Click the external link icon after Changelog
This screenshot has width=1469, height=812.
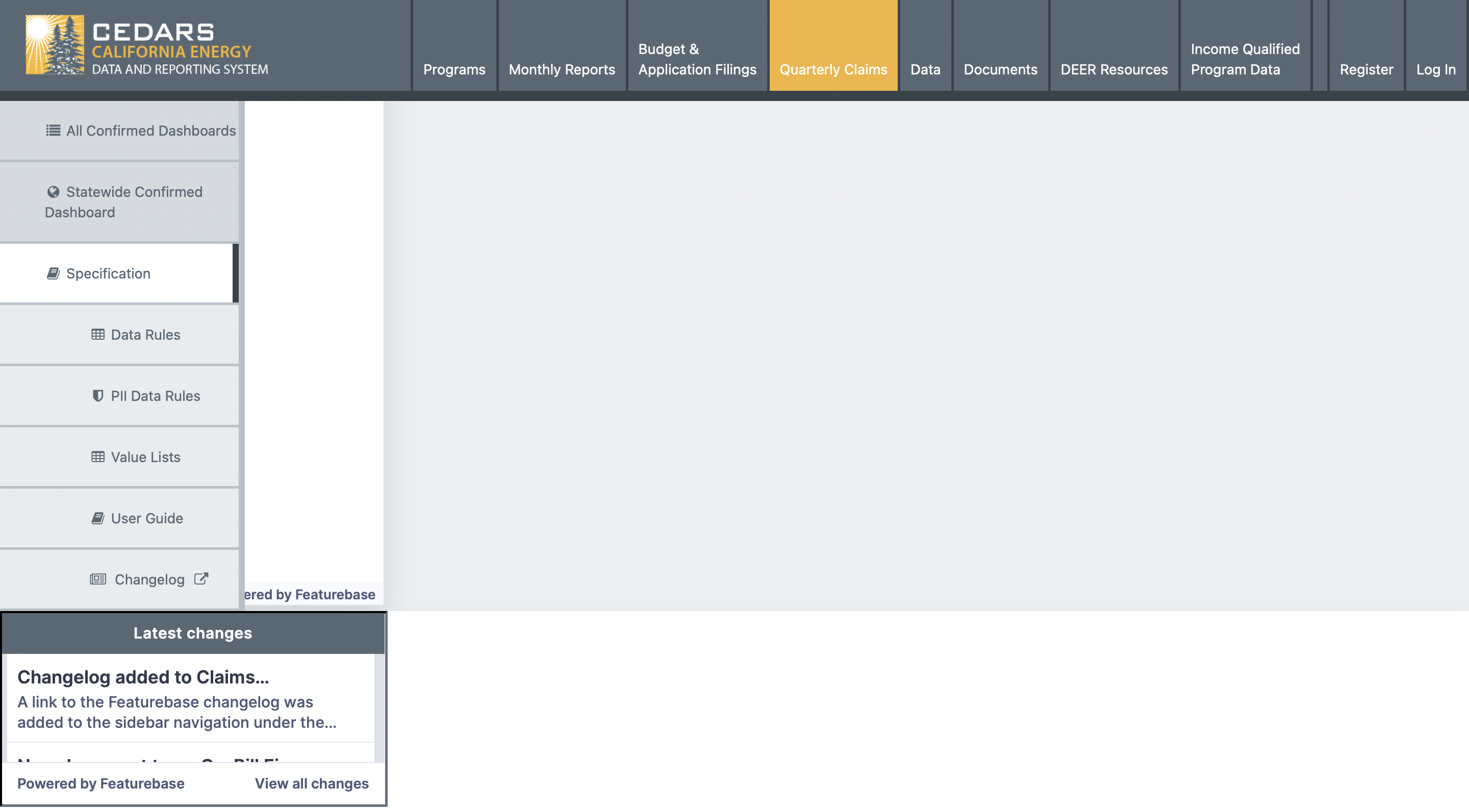click(201, 579)
